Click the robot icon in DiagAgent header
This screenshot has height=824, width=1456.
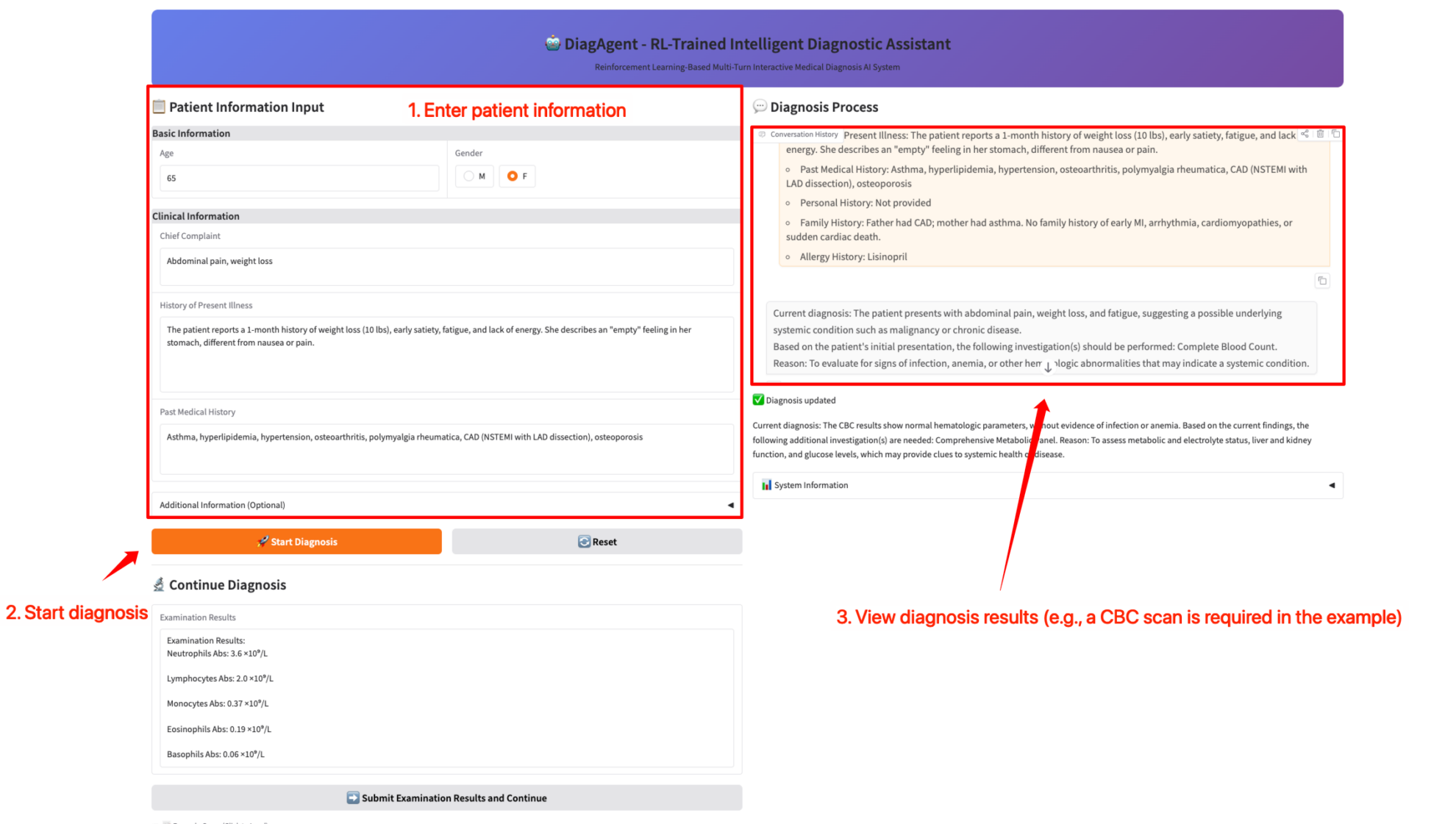[552, 43]
